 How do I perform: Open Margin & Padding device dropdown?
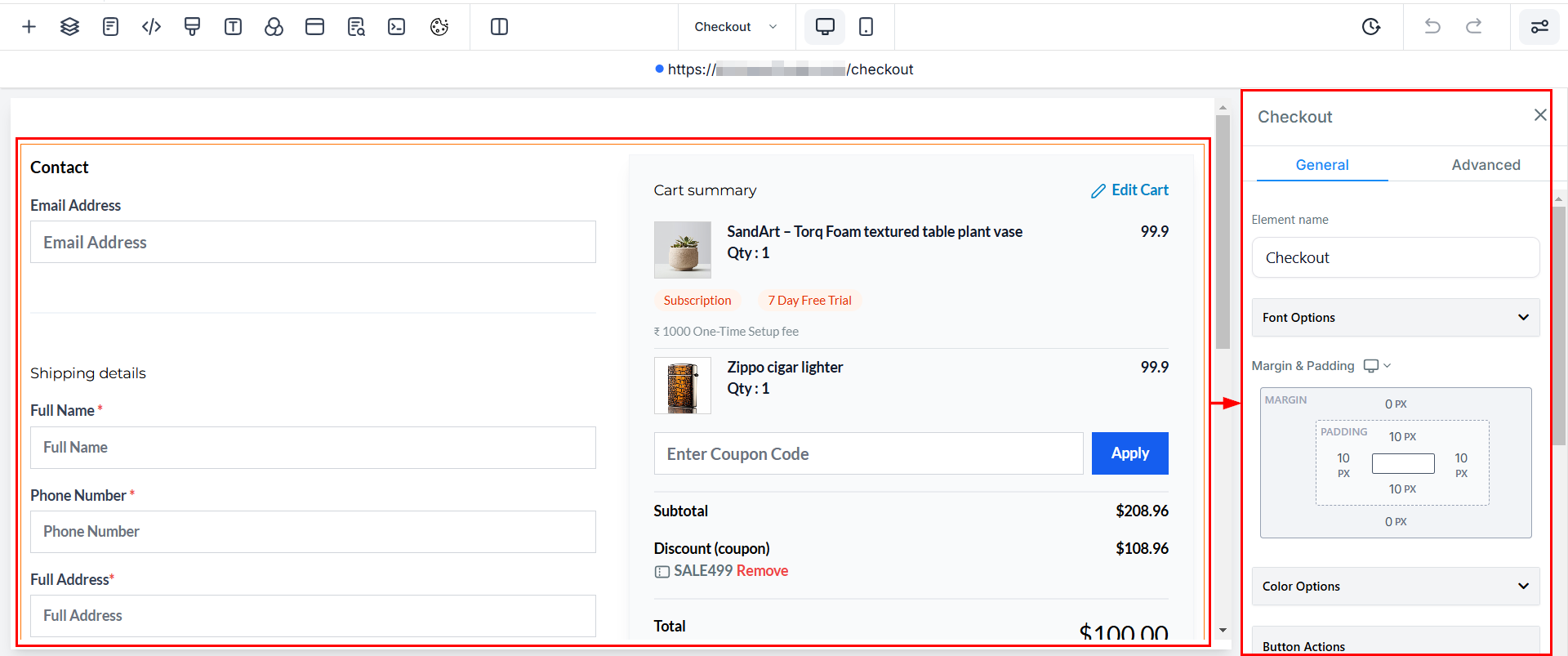click(1377, 366)
